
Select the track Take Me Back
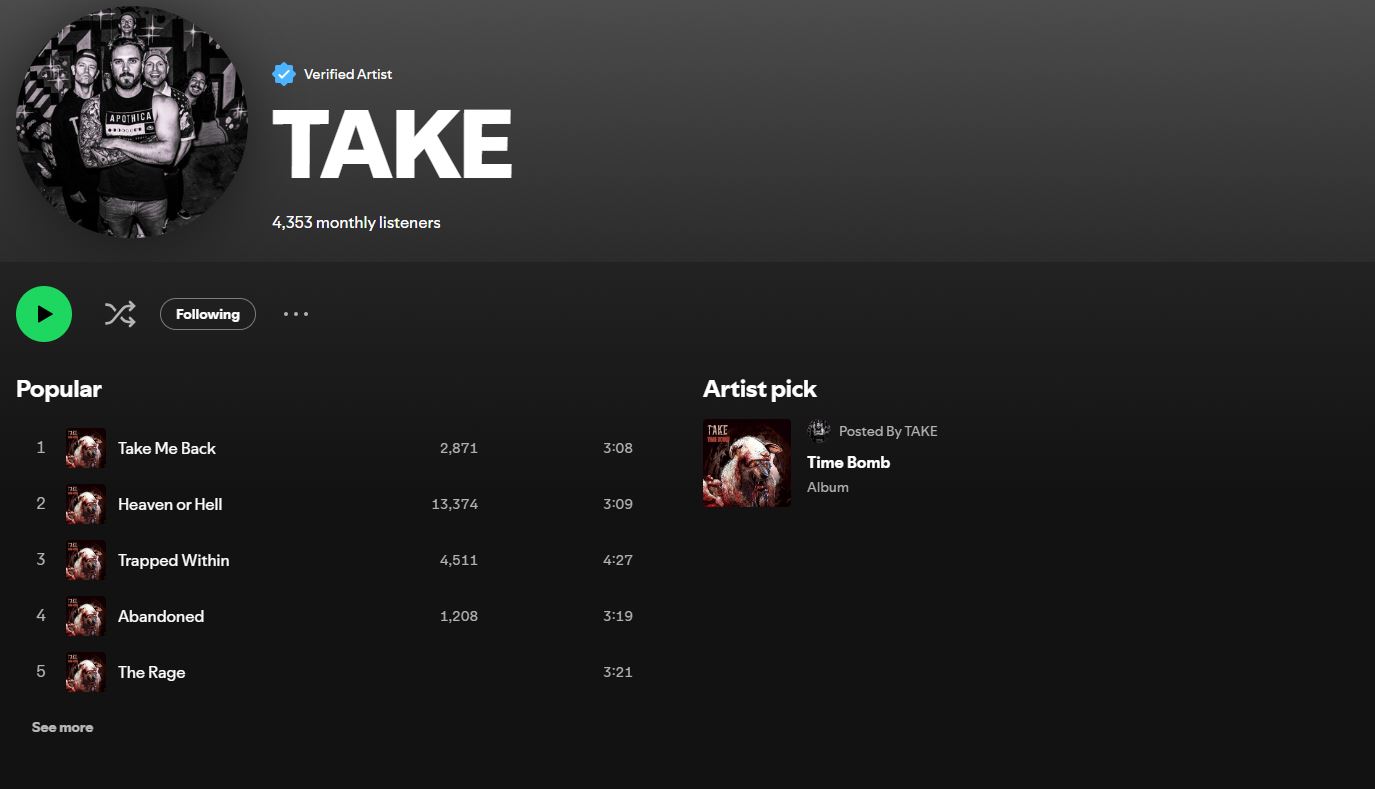click(x=167, y=448)
